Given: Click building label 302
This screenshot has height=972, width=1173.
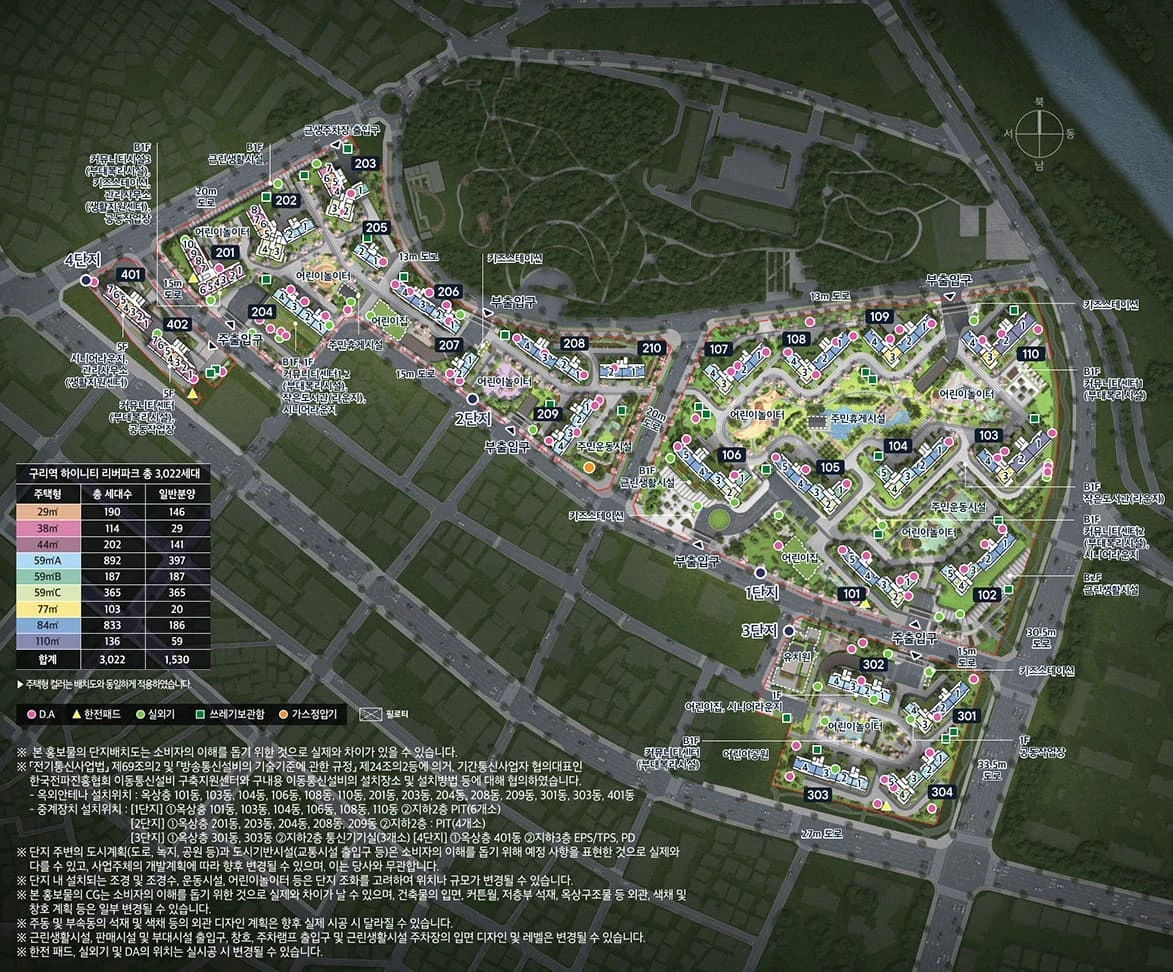Looking at the screenshot, I should (x=874, y=664).
